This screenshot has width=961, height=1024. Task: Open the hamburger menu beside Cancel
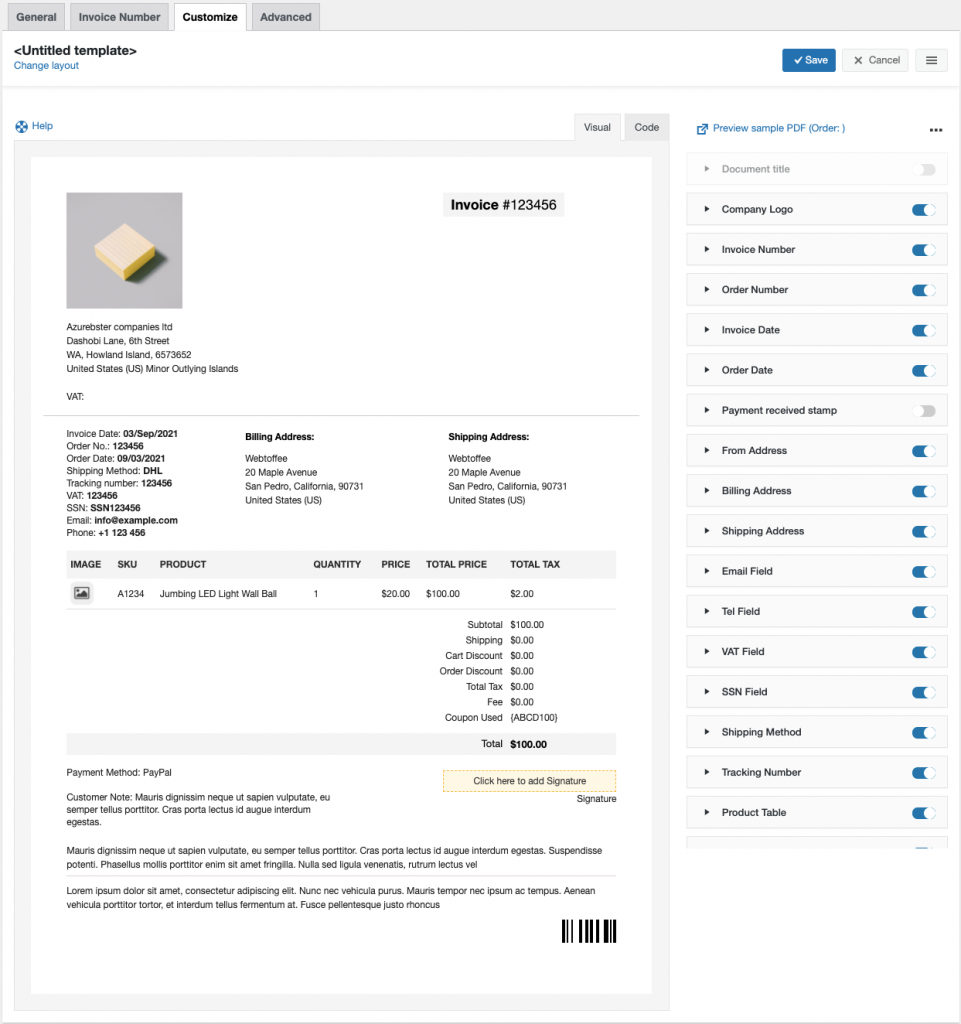[931, 60]
